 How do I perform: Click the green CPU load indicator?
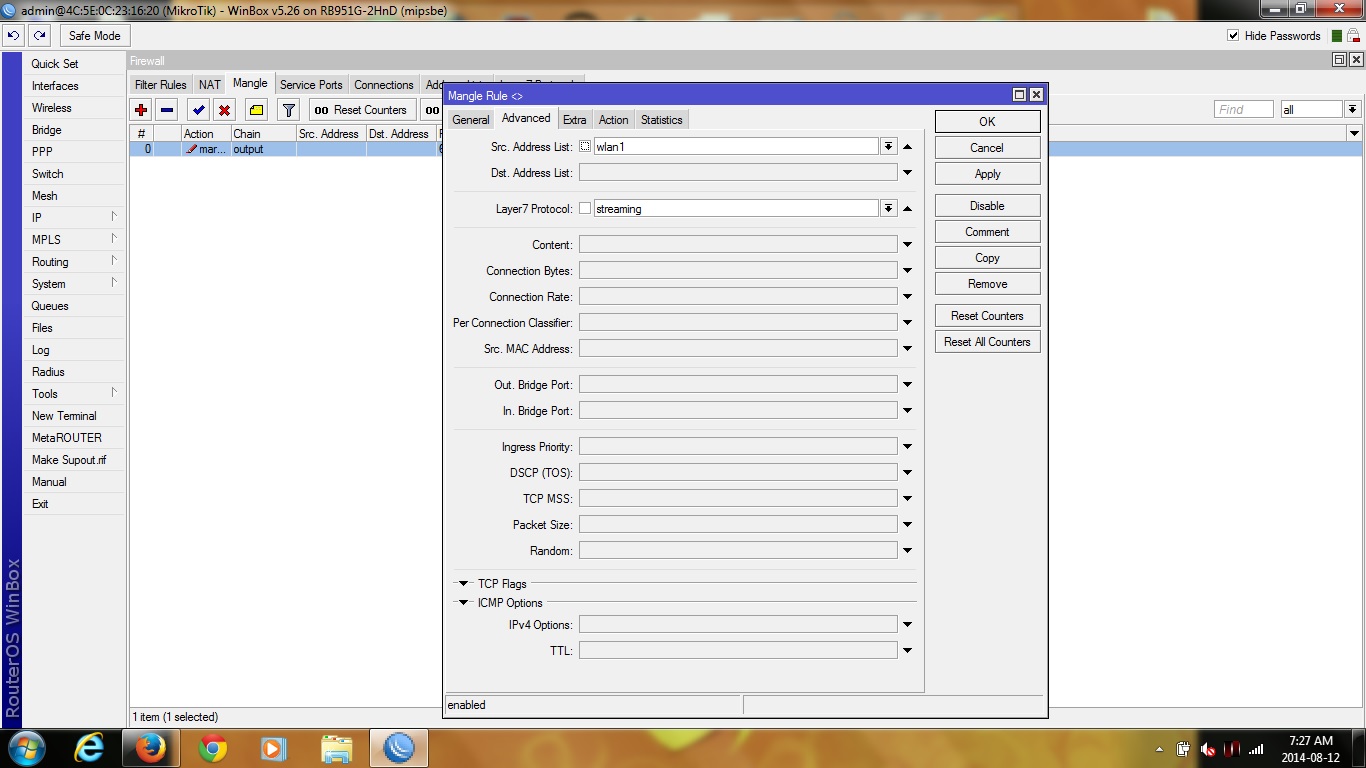pos(1337,36)
